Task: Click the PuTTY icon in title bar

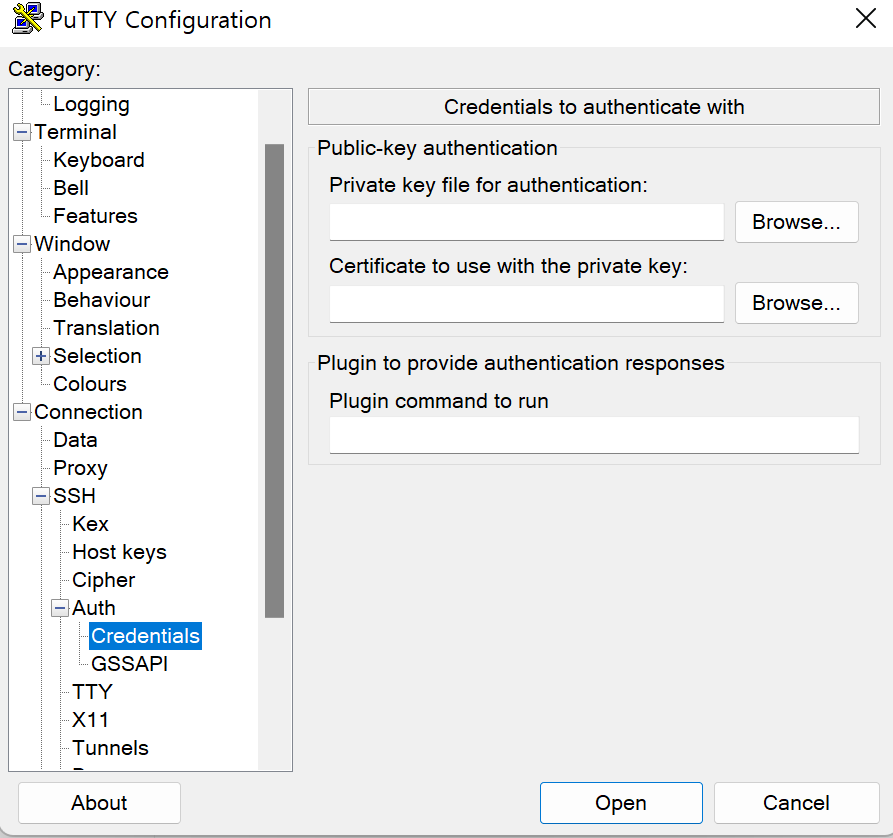Action: (x=27, y=18)
